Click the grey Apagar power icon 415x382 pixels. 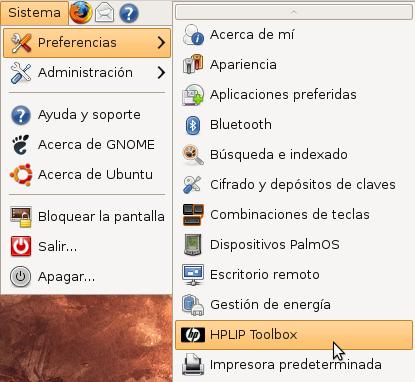tap(21, 277)
